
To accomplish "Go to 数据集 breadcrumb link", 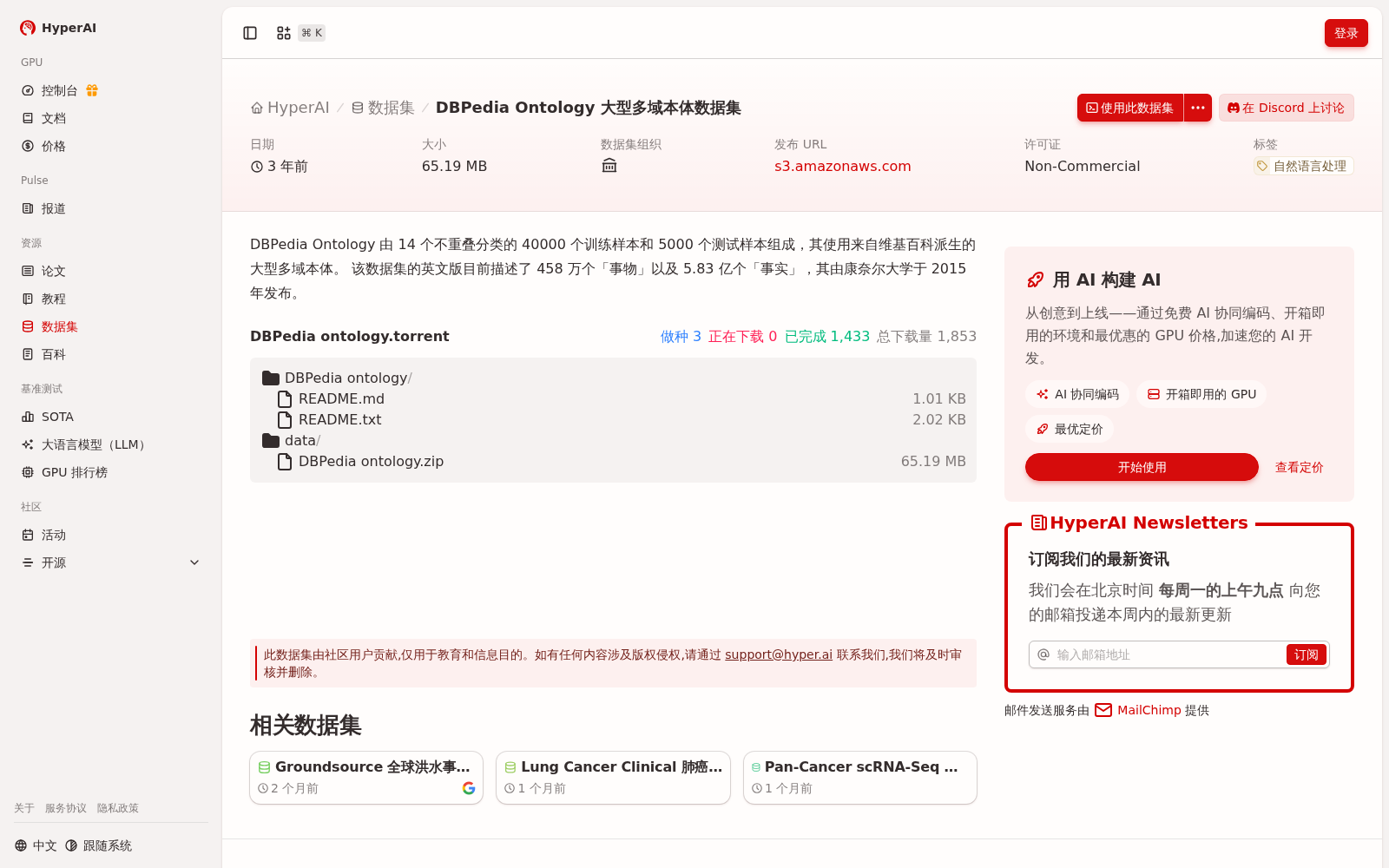I will pyautogui.click(x=383, y=108).
